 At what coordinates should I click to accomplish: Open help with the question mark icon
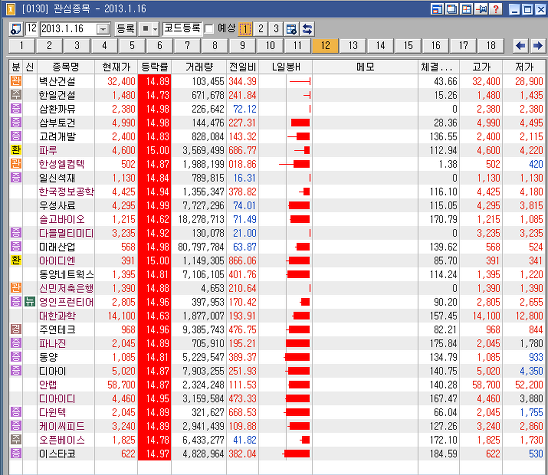click(496, 9)
